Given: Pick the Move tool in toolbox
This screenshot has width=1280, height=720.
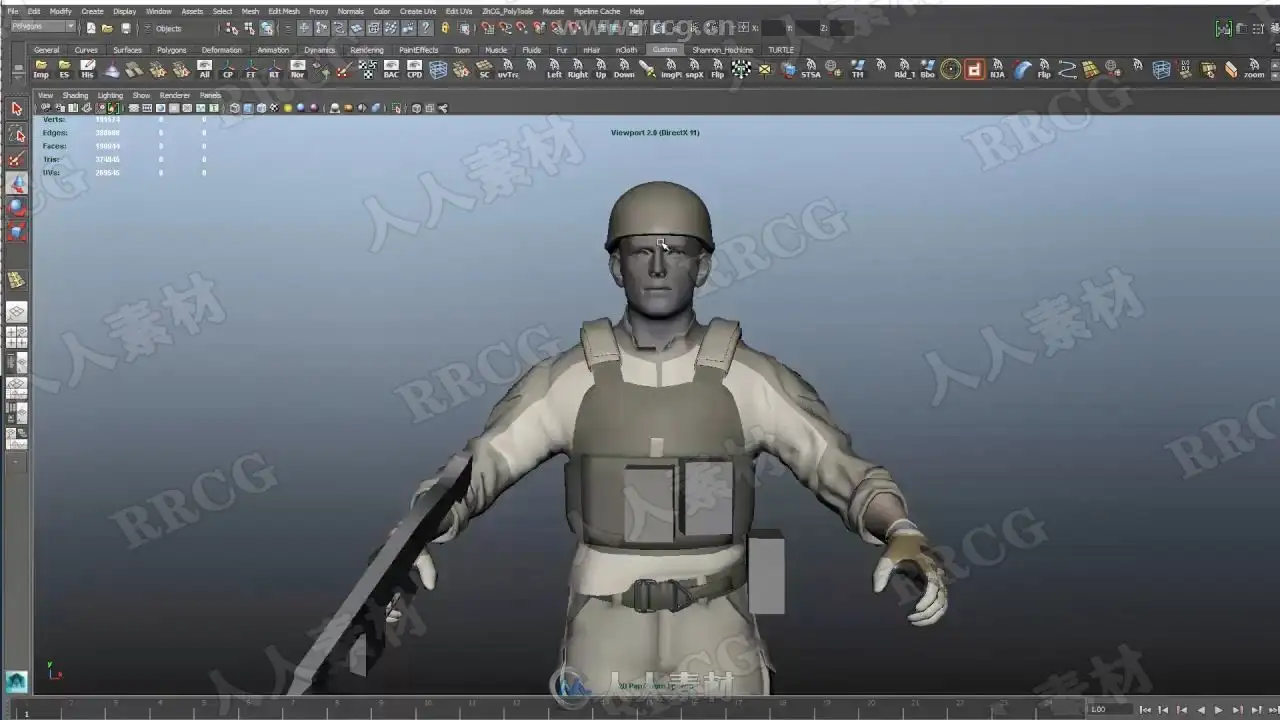Looking at the screenshot, I should (x=16, y=184).
